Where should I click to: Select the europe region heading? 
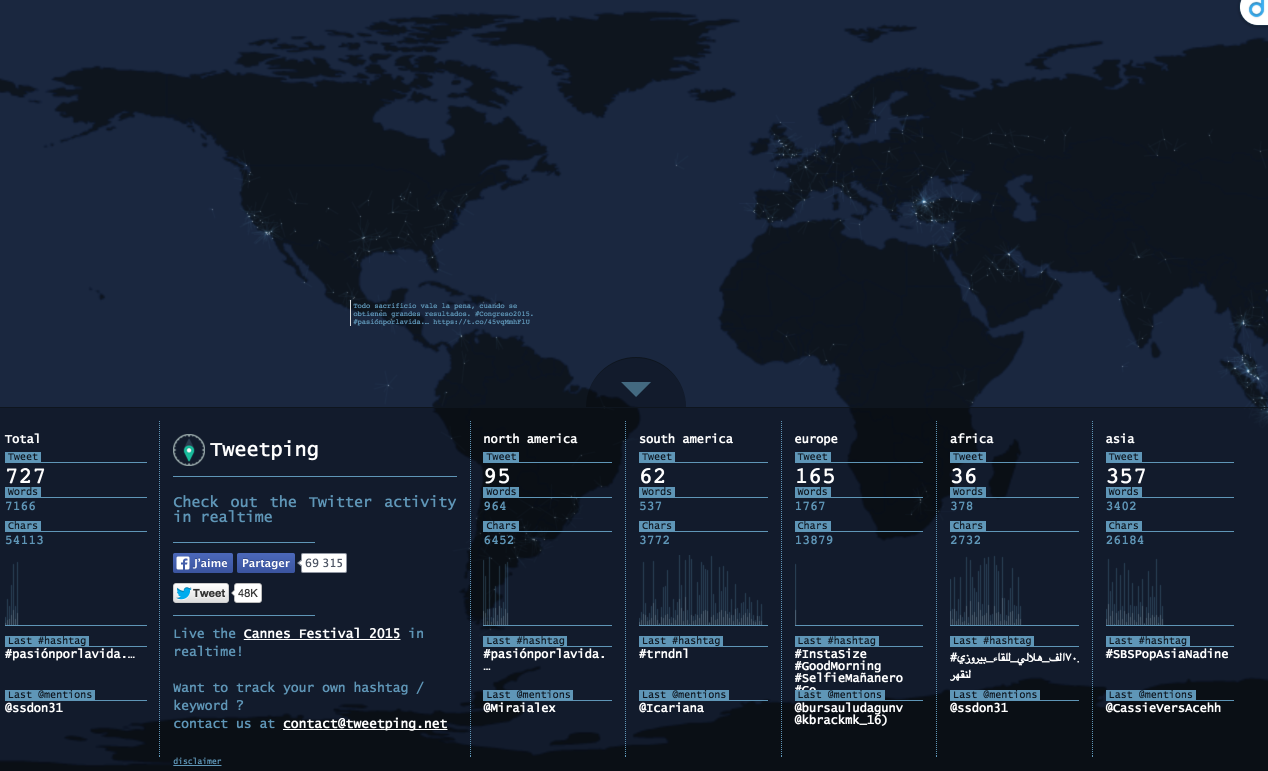coord(816,439)
